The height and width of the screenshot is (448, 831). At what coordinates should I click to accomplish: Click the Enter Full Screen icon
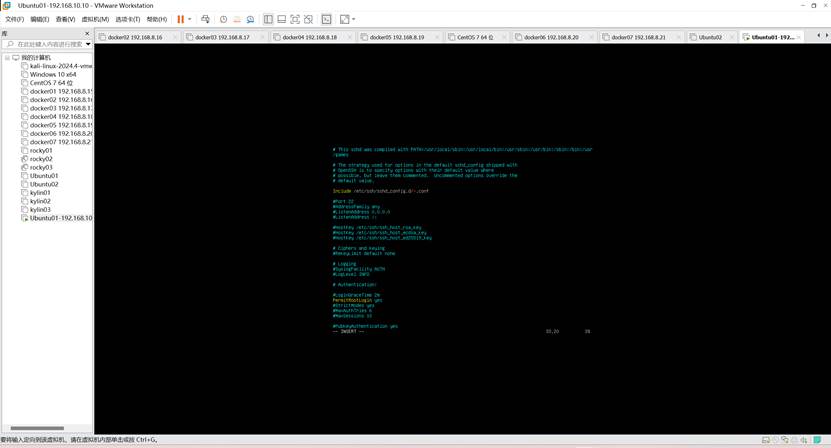[x=295, y=19]
